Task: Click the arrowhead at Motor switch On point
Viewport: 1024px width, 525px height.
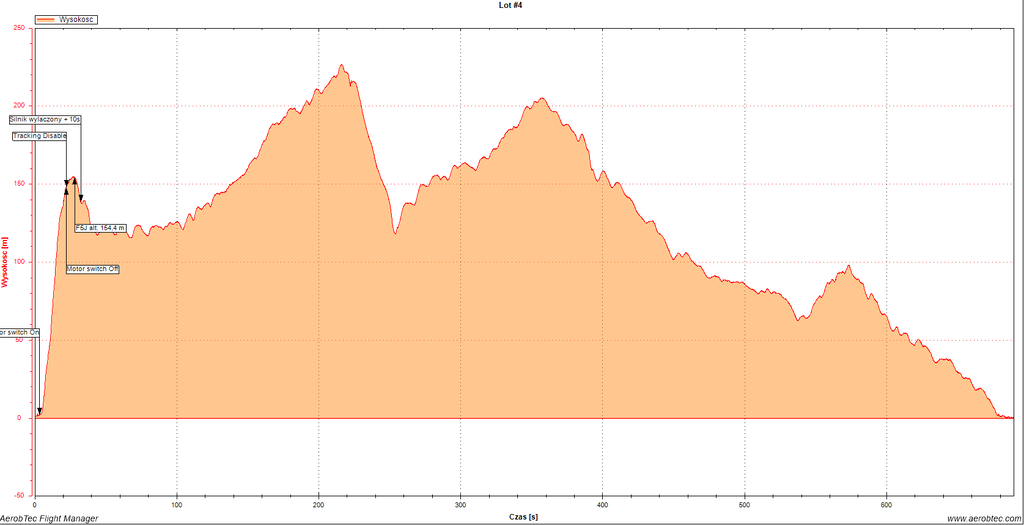Action: [39, 411]
